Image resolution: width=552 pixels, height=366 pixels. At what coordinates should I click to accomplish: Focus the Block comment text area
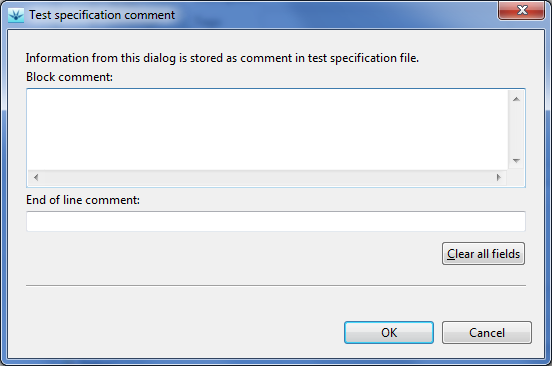[268, 130]
